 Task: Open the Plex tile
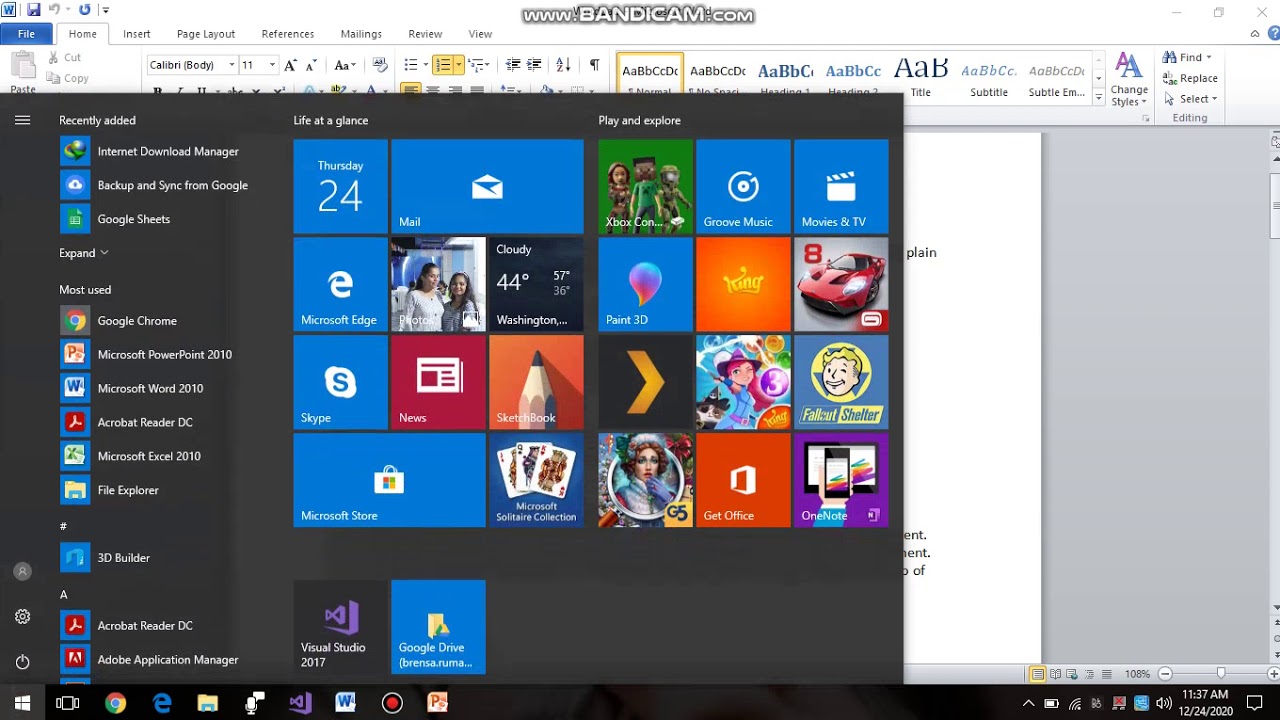(x=645, y=382)
